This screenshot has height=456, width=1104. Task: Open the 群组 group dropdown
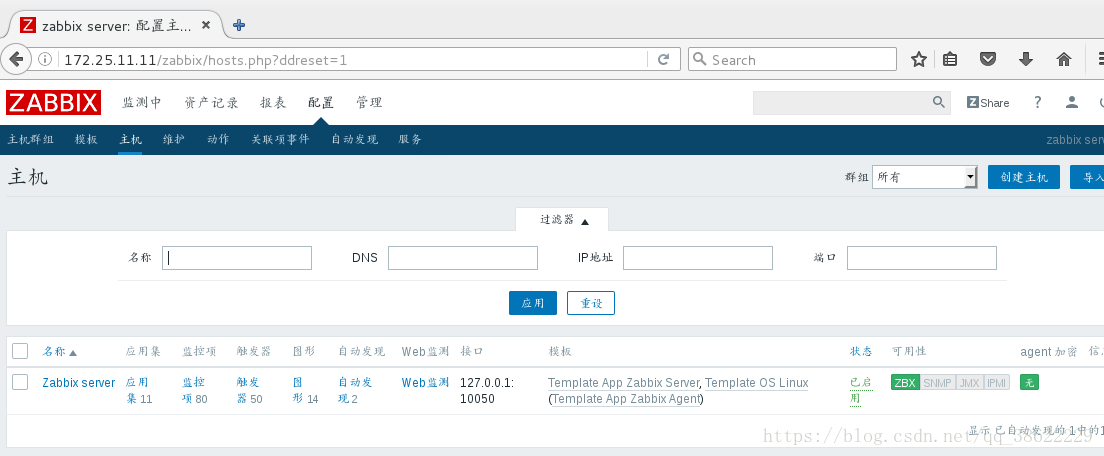924,177
